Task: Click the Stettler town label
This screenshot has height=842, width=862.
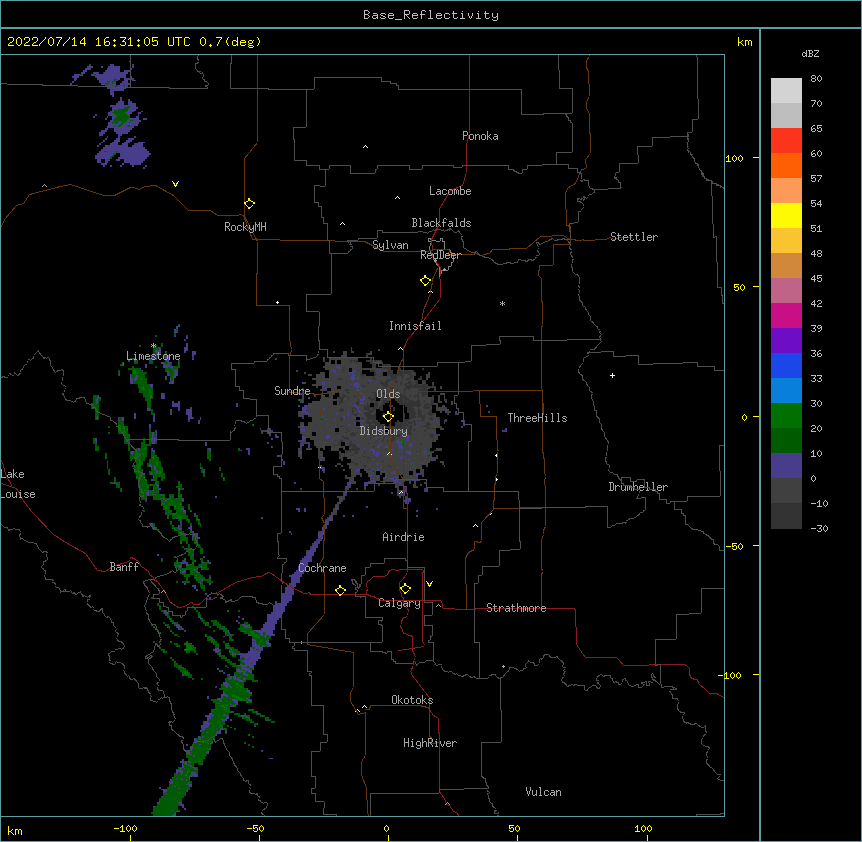Action: click(634, 237)
